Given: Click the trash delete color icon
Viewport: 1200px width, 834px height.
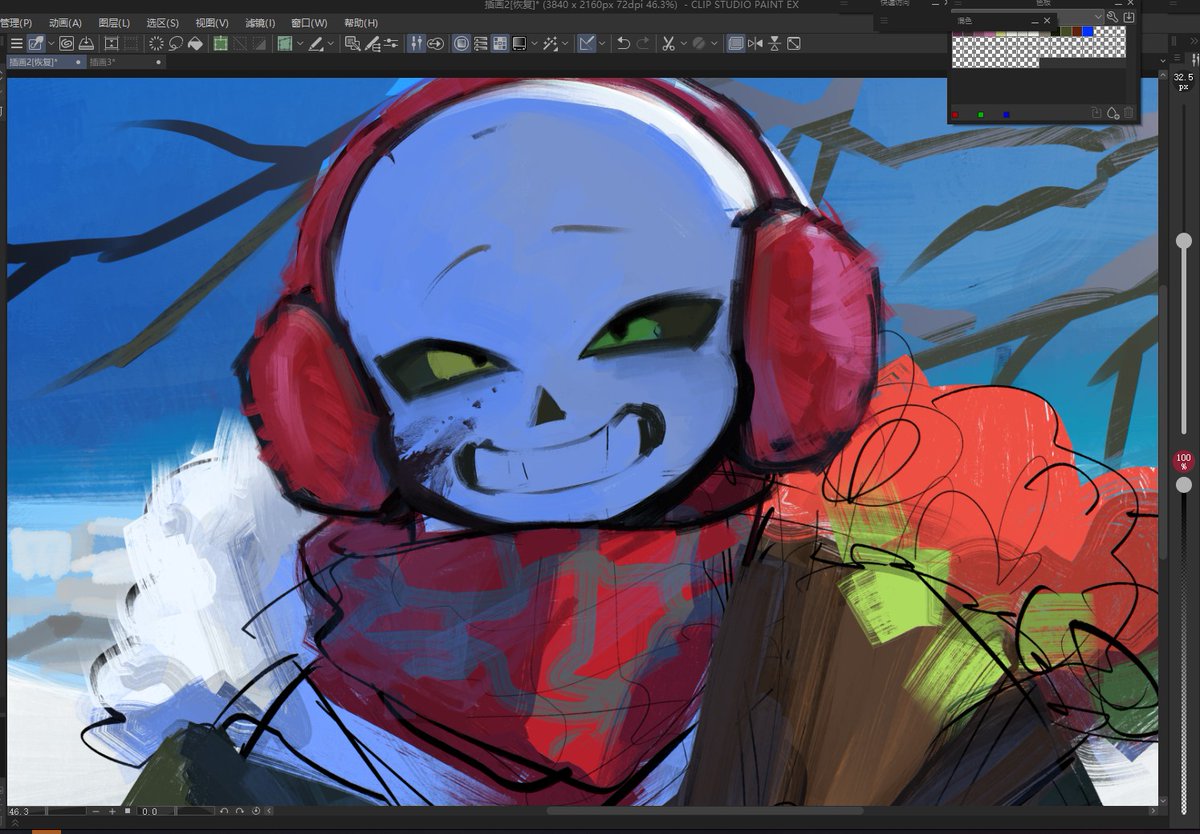Looking at the screenshot, I should (1128, 113).
